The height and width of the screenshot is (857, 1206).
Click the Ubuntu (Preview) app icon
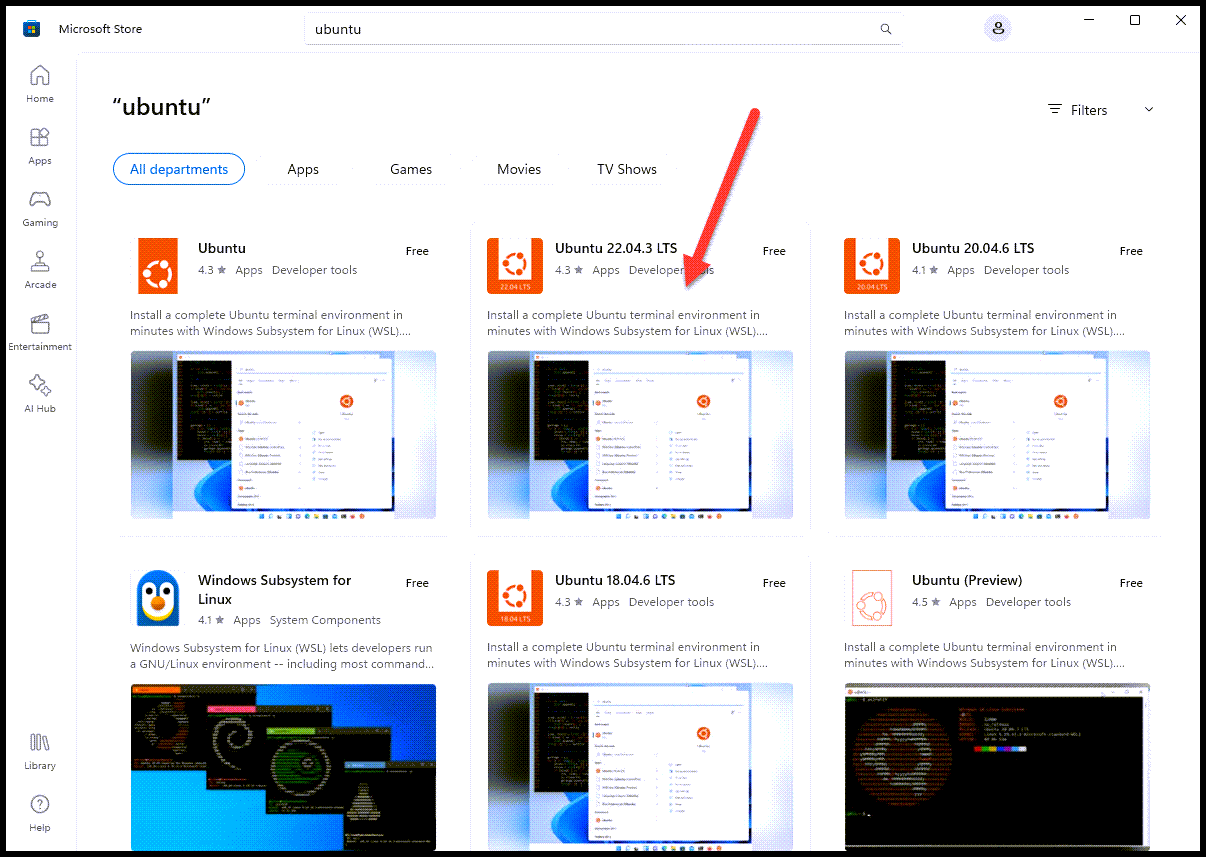tap(872, 598)
